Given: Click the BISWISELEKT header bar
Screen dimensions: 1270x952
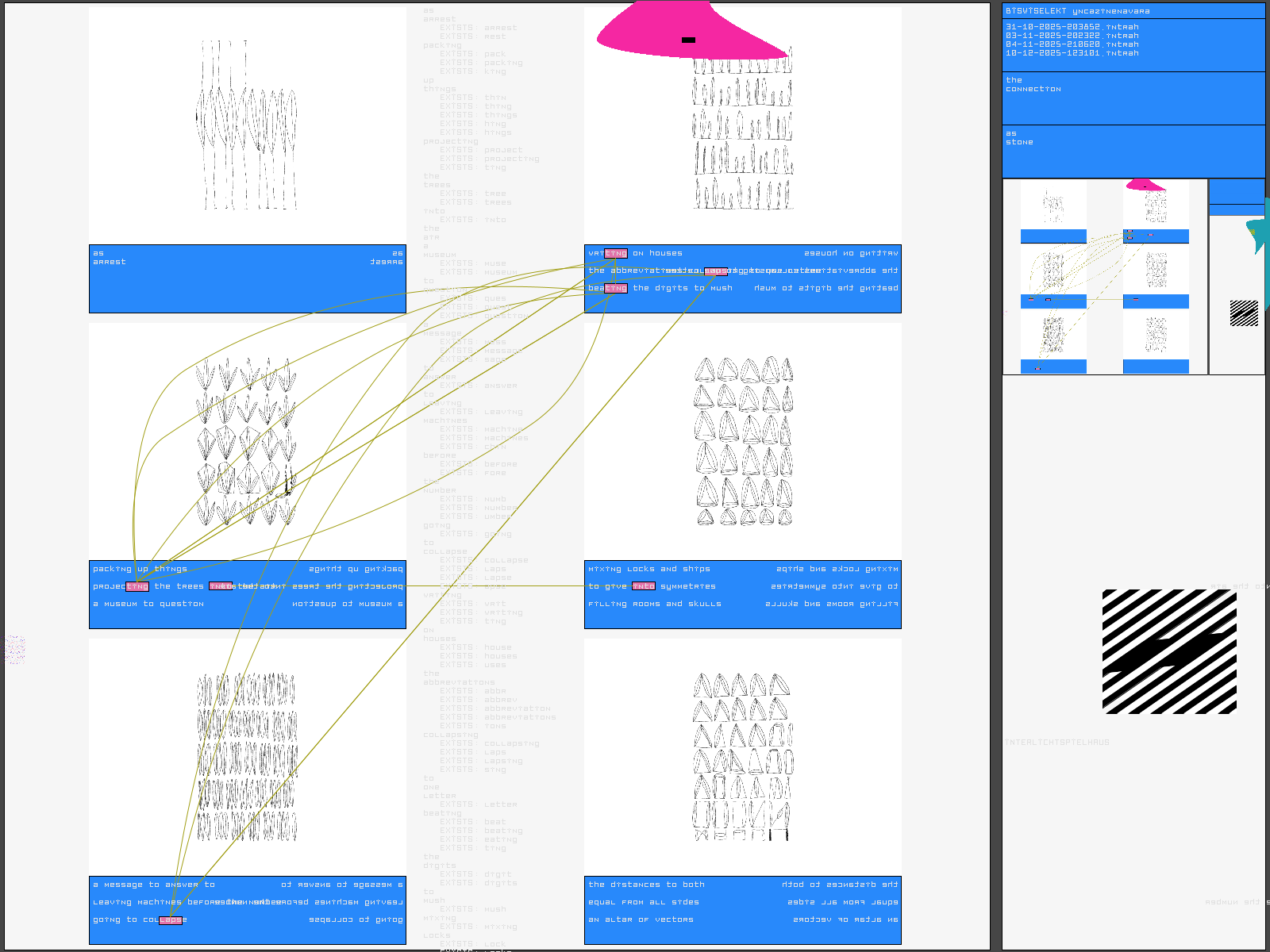Looking at the screenshot, I should pyautogui.click(x=1133, y=11).
